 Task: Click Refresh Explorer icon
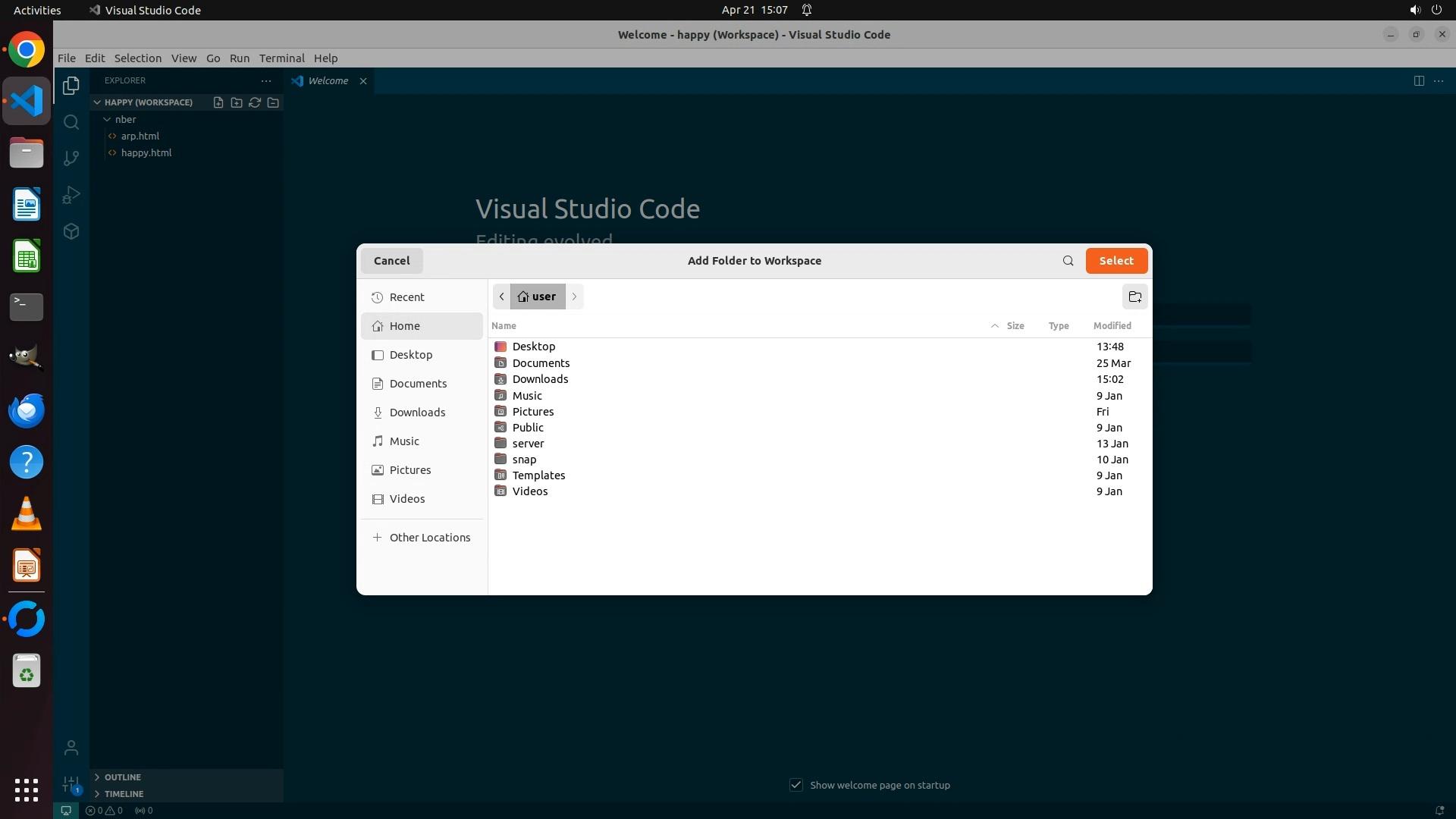tap(255, 102)
